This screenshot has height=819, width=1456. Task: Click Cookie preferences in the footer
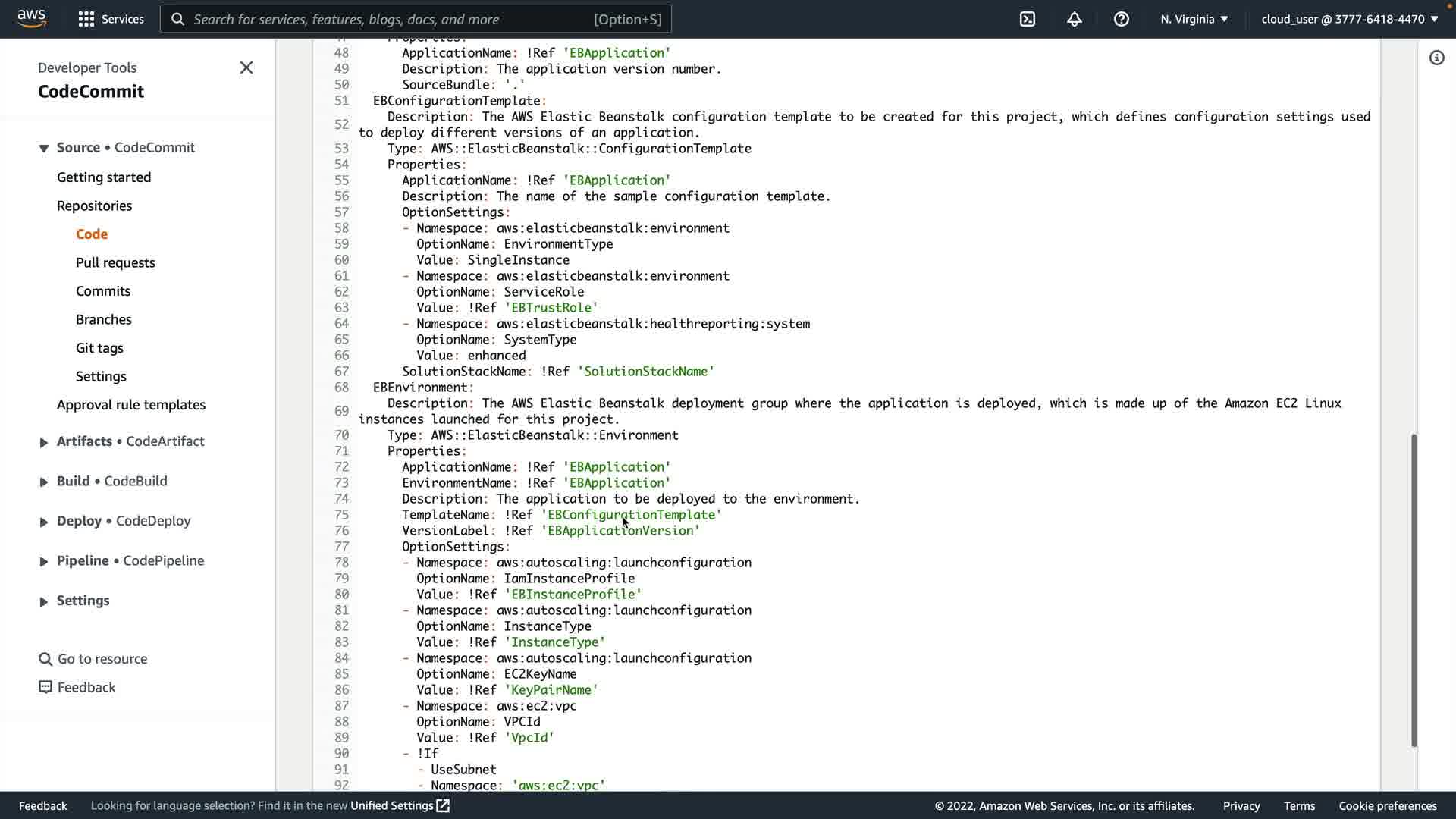(1387, 805)
